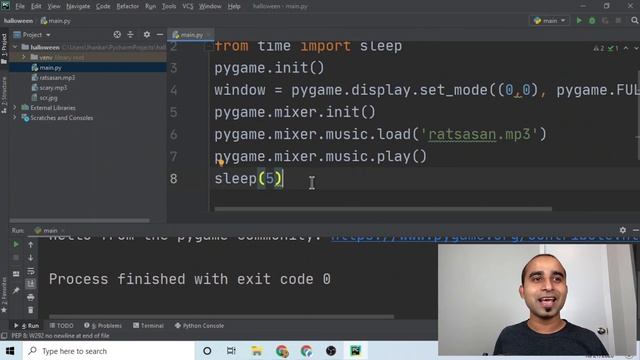The image size is (640, 360).
Task: Switch to PyCharm taskbar icon
Action: click(355, 351)
